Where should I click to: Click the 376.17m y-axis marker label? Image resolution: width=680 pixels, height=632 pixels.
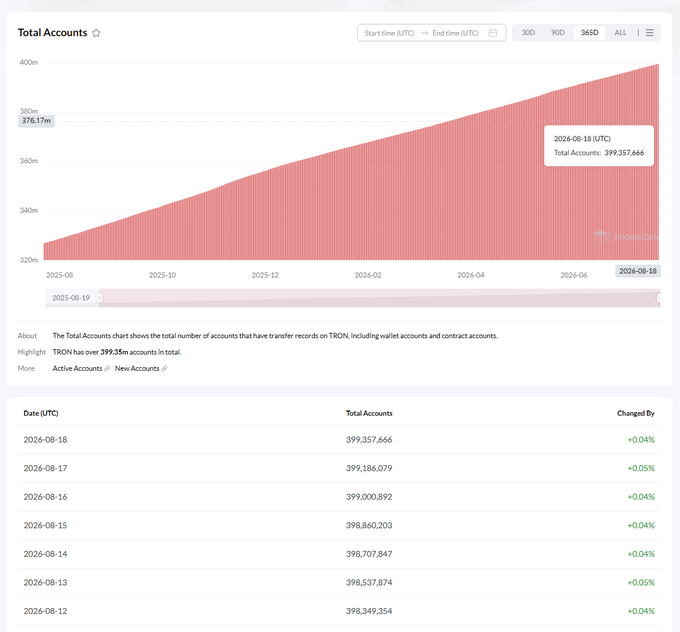pyautogui.click(x=36, y=121)
